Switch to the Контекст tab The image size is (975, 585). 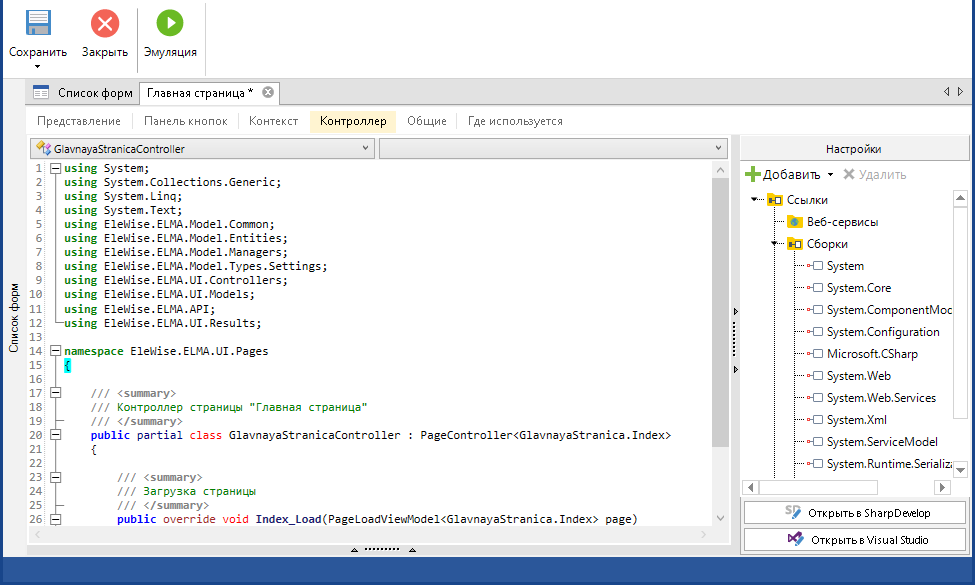click(273, 121)
